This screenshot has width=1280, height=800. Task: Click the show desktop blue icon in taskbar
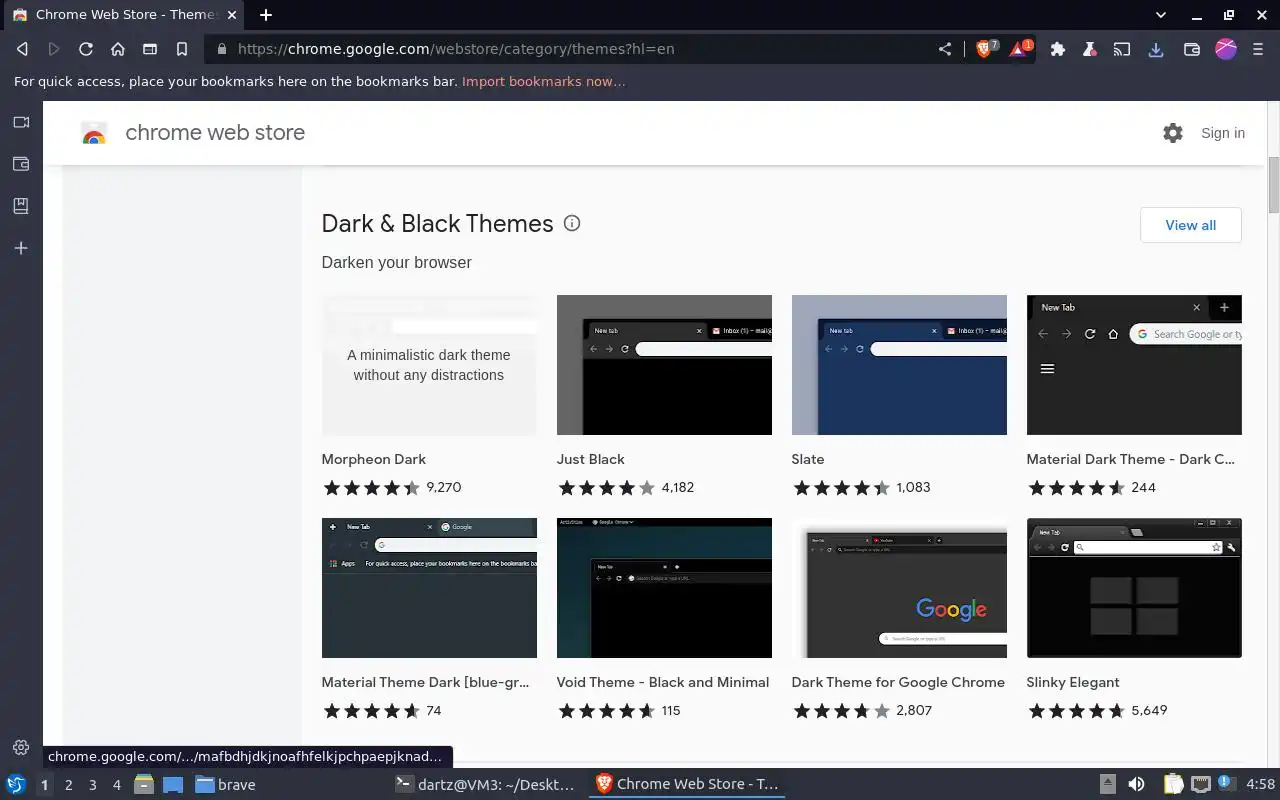[x=173, y=784]
